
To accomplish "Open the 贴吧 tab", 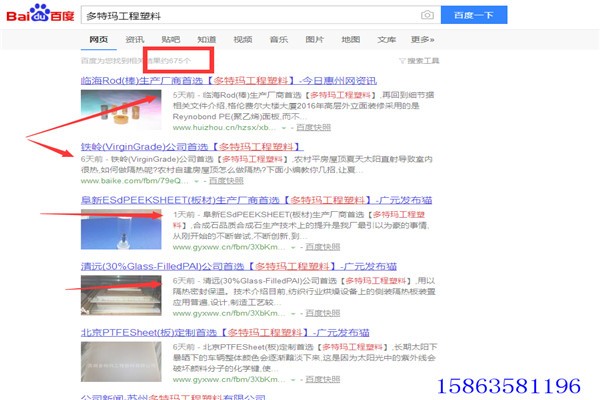I will point(171,39).
